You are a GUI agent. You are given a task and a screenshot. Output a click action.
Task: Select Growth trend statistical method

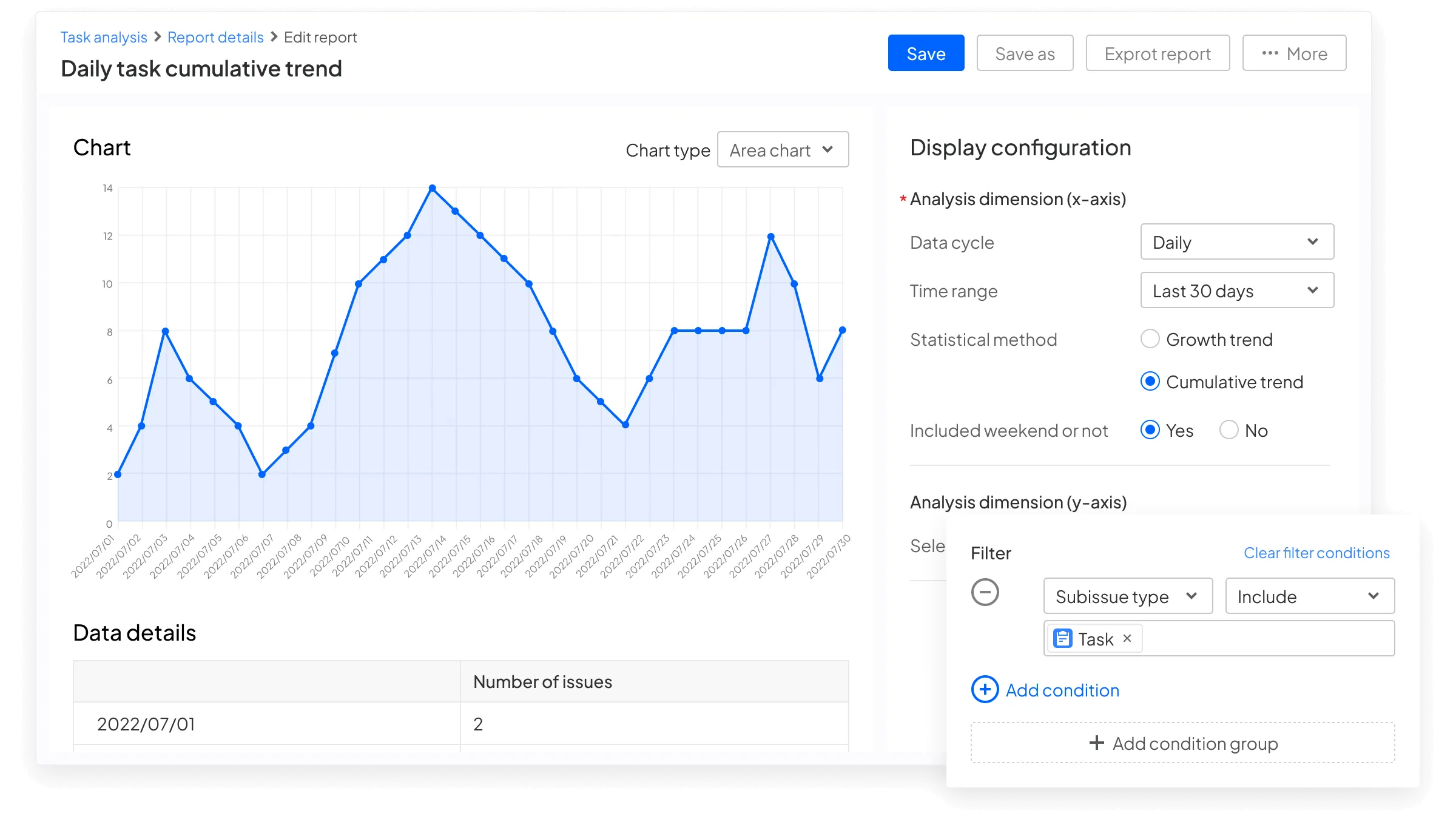pyautogui.click(x=1150, y=339)
